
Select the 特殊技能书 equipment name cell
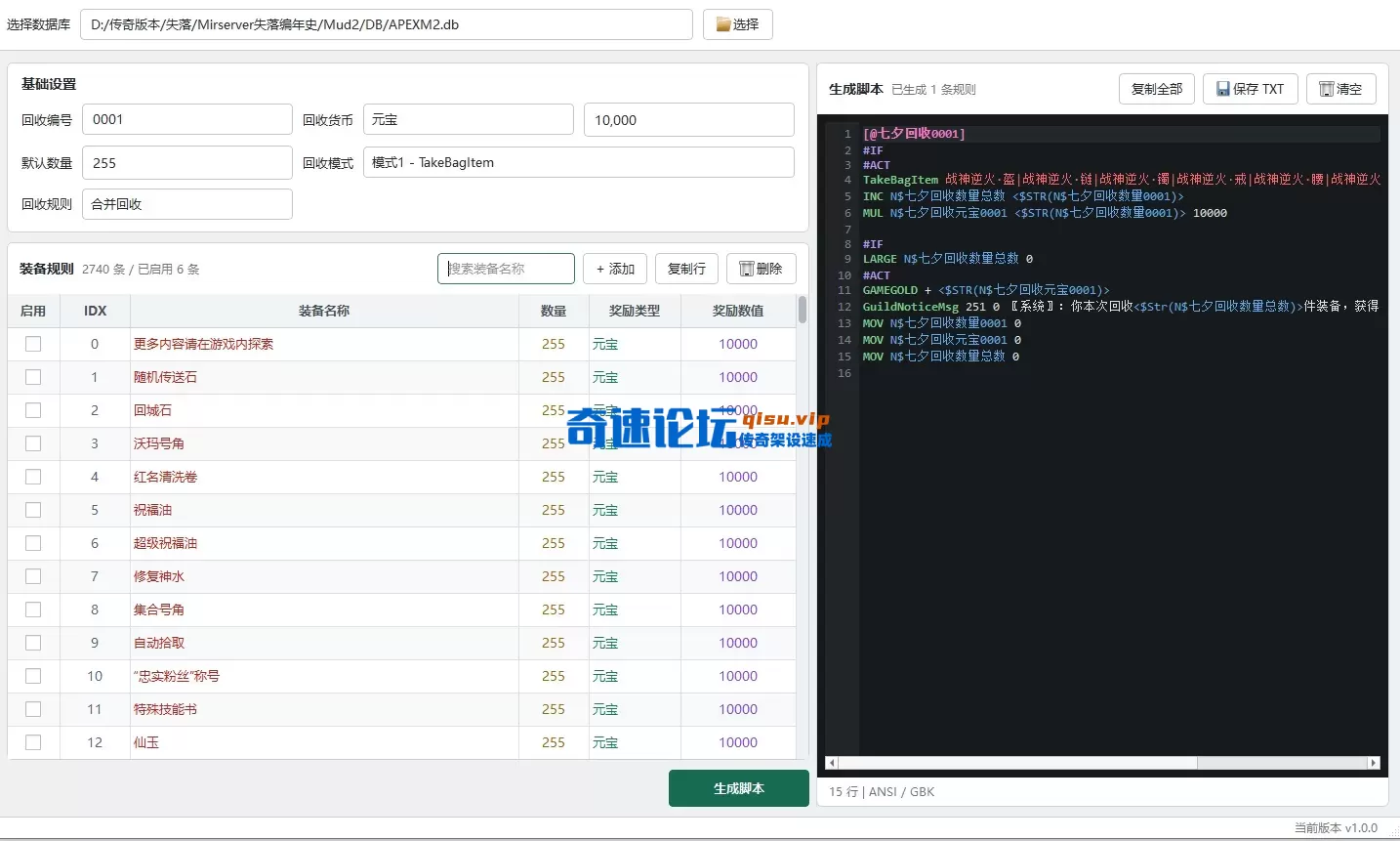(324, 709)
